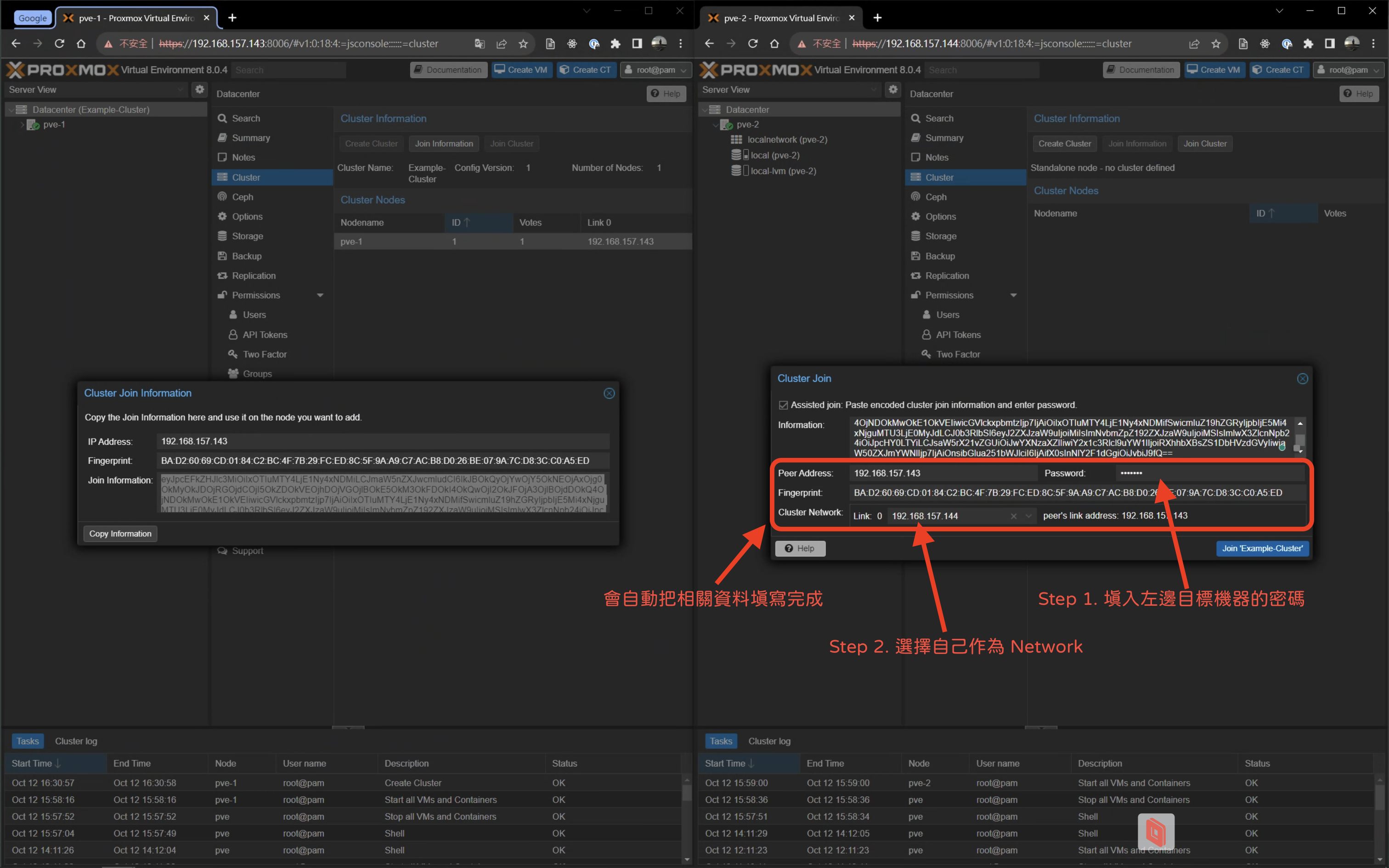Close the Cluster Join dialog with X icon

pos(1302,379)
